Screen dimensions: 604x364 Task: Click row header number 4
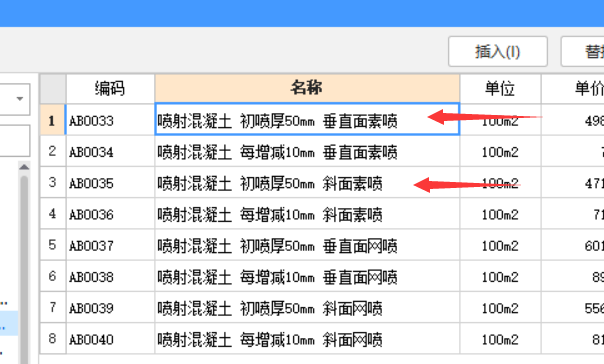pos(52,214)
